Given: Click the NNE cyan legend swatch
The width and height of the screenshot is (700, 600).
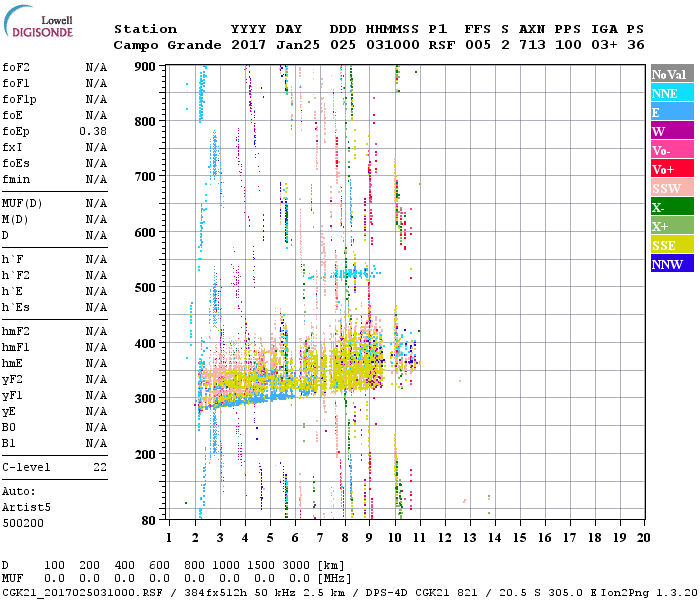Looking at the screenshot, I should pos(672,93).
